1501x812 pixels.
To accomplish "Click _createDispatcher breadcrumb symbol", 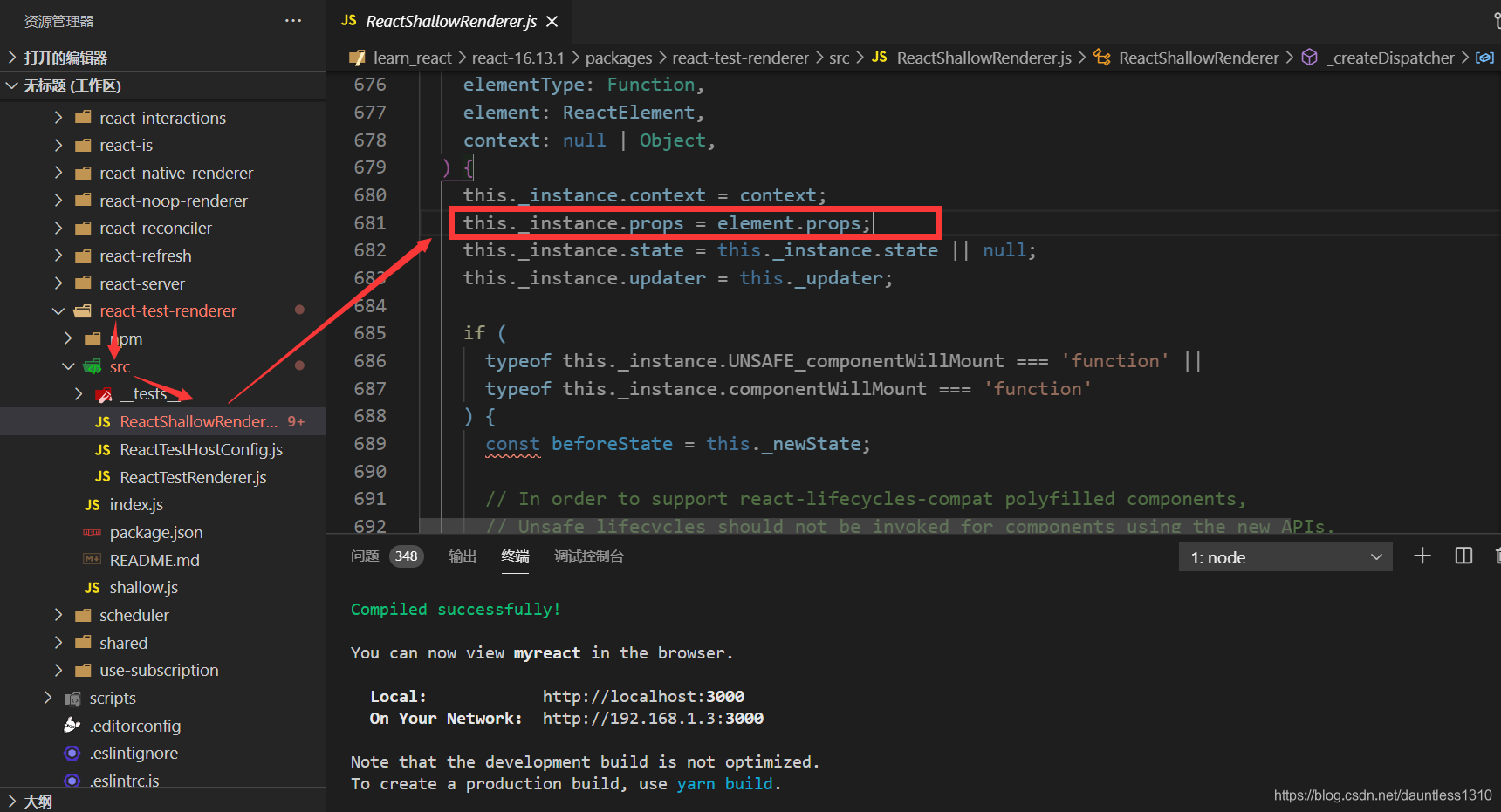I will click(x=1390, y=58).
